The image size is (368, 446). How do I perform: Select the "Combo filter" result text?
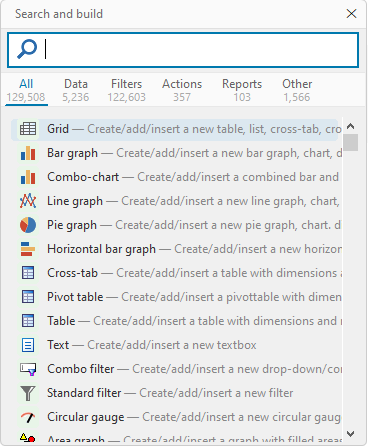81,369
